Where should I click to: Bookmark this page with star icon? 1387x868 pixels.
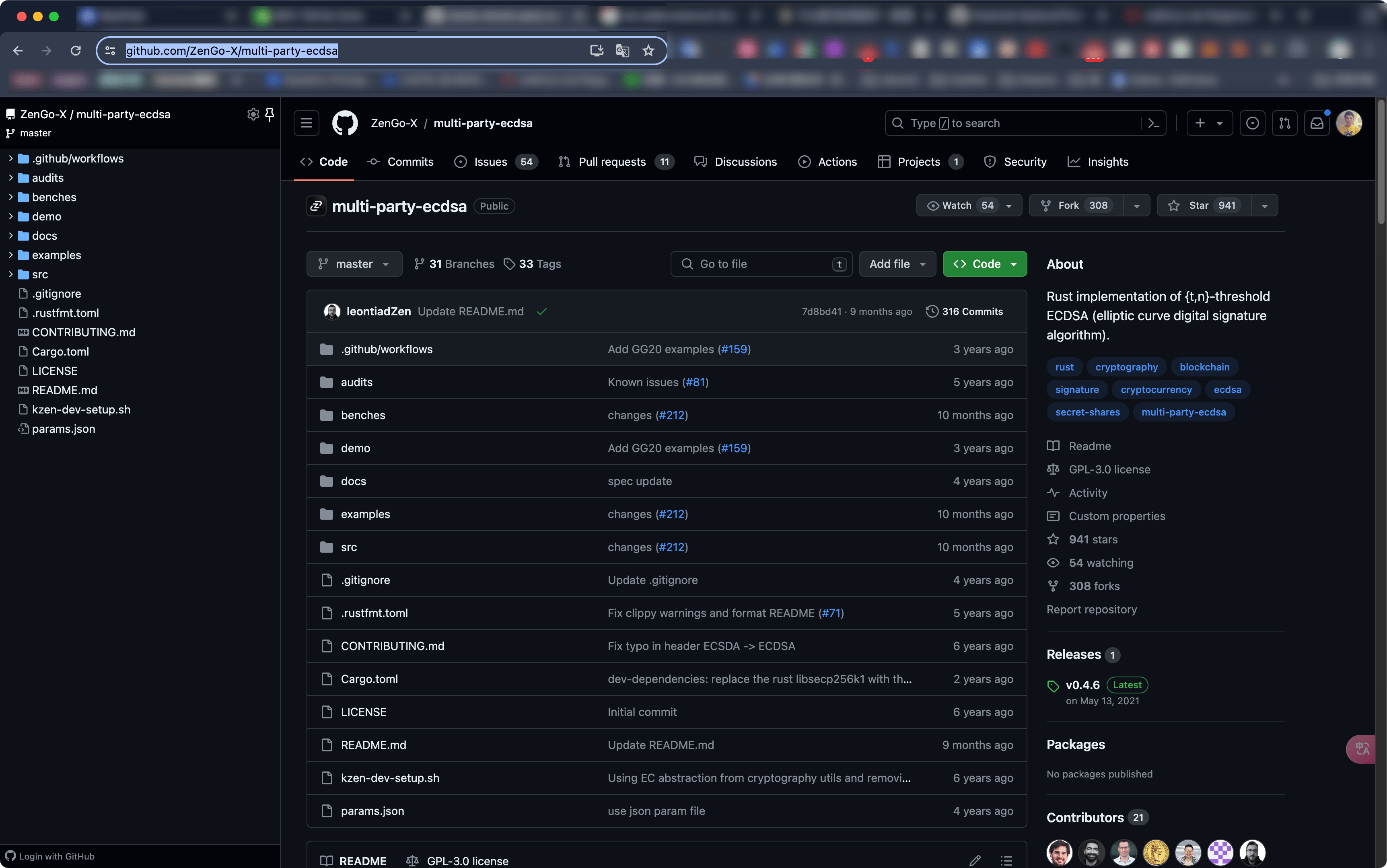click(648, 51)
